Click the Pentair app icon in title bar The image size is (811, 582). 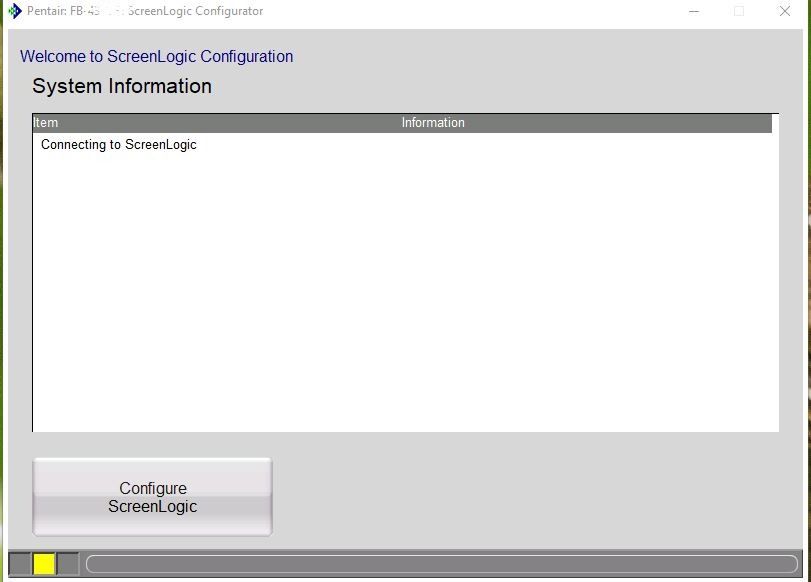tap(14, 11)
